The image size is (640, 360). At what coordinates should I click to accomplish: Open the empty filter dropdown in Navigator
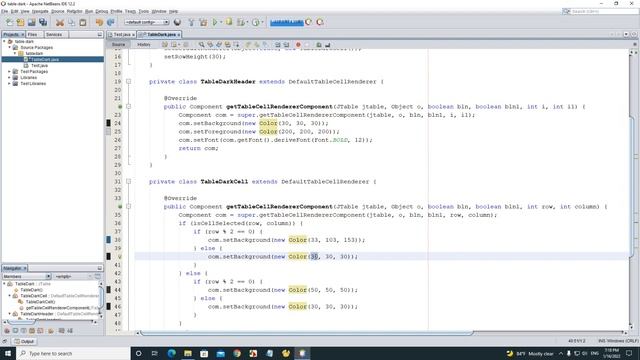[x=73, y=277]
